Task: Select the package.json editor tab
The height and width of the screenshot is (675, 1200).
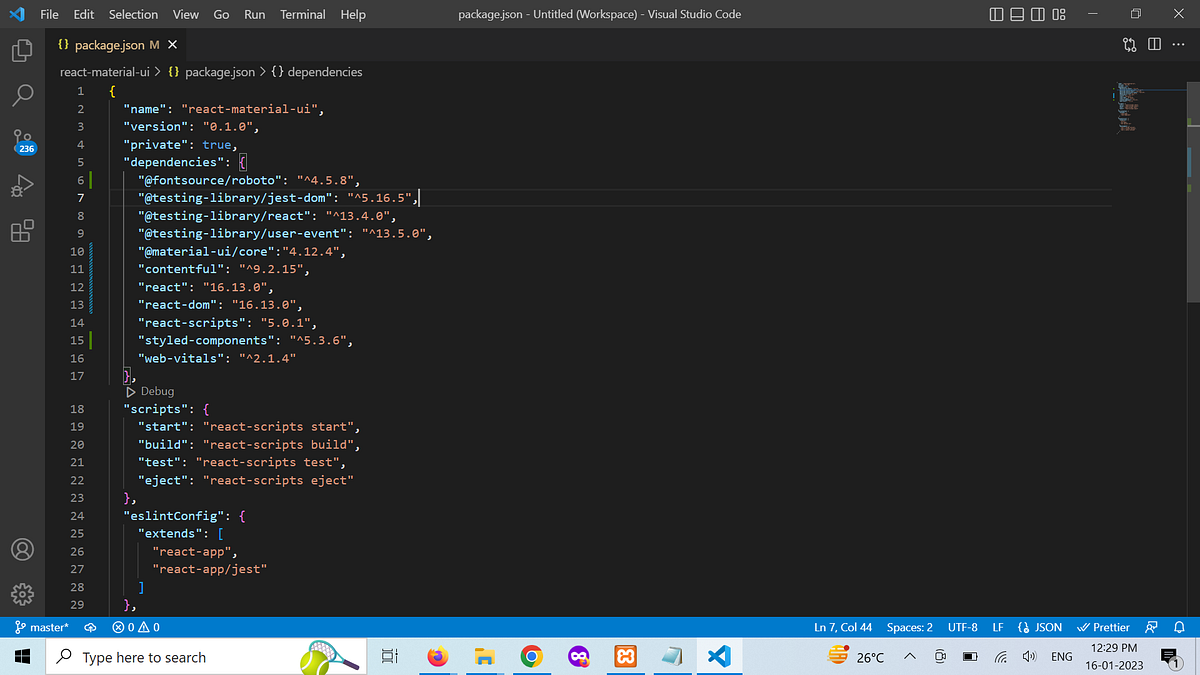Action: pos(110,44)
